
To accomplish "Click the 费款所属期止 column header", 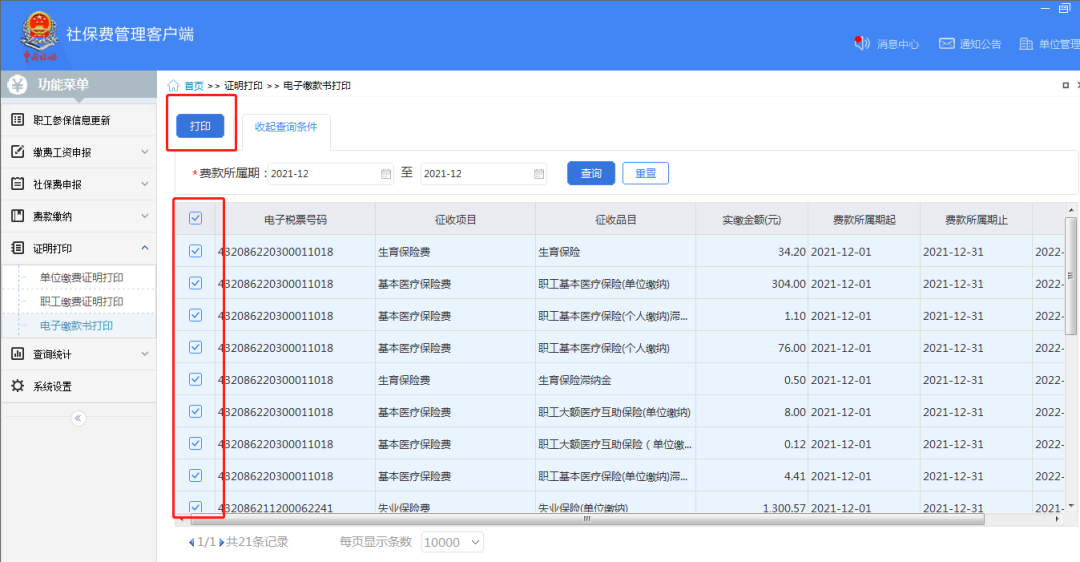I will (976, 220).
